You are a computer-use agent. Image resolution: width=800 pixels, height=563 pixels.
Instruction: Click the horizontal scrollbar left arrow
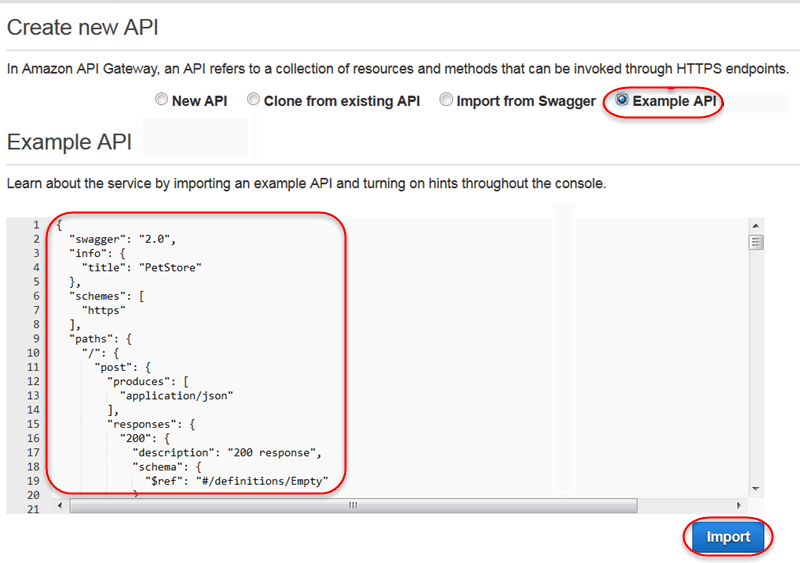(60, 505)
